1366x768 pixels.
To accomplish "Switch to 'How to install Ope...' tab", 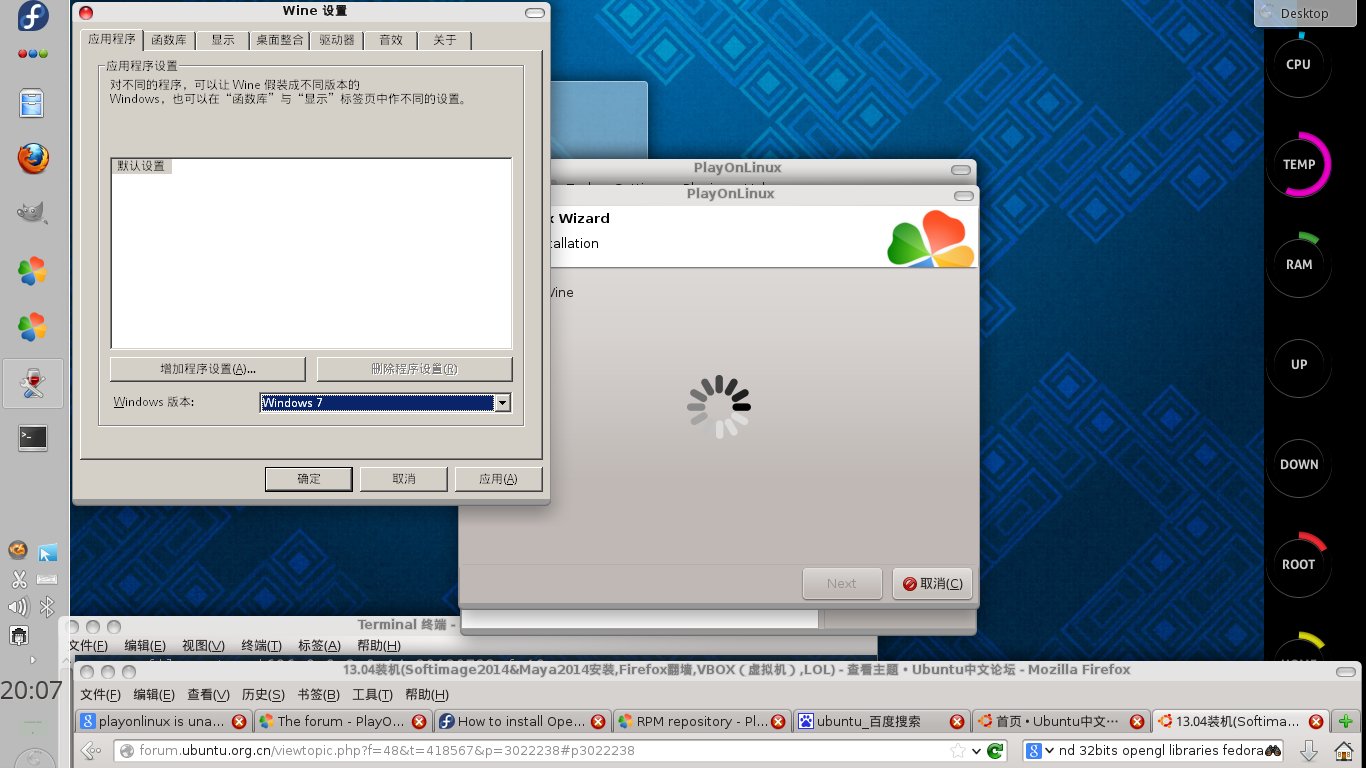I will (522, 721).
